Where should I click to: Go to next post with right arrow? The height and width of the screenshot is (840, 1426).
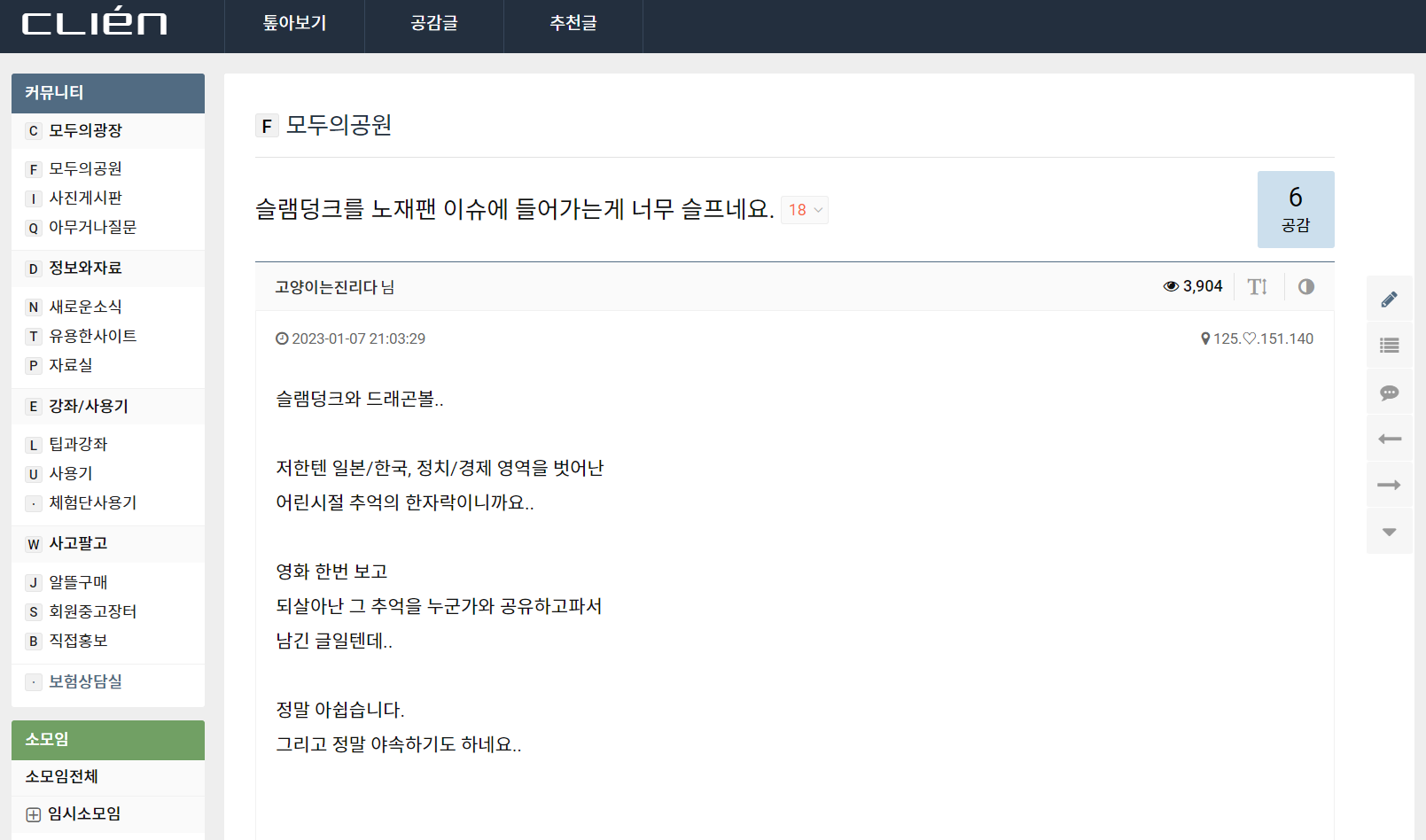pyautogui.click(x=1389, y=485)
